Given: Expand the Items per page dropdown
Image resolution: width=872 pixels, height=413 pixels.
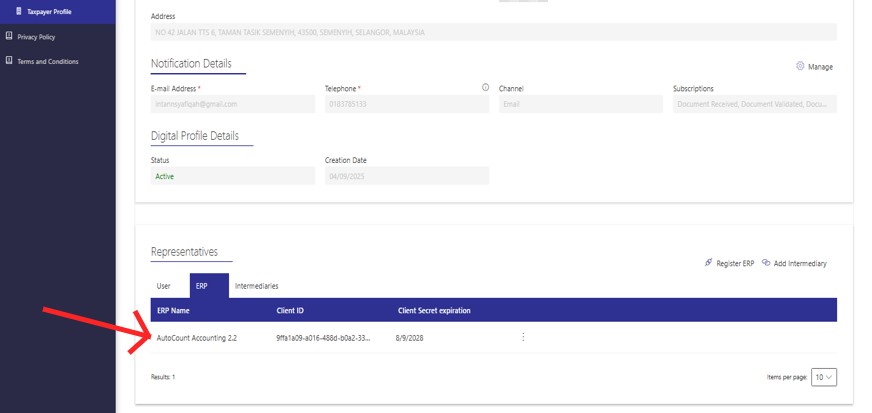Looking at the screenshot, I should [x=824, y=377].
